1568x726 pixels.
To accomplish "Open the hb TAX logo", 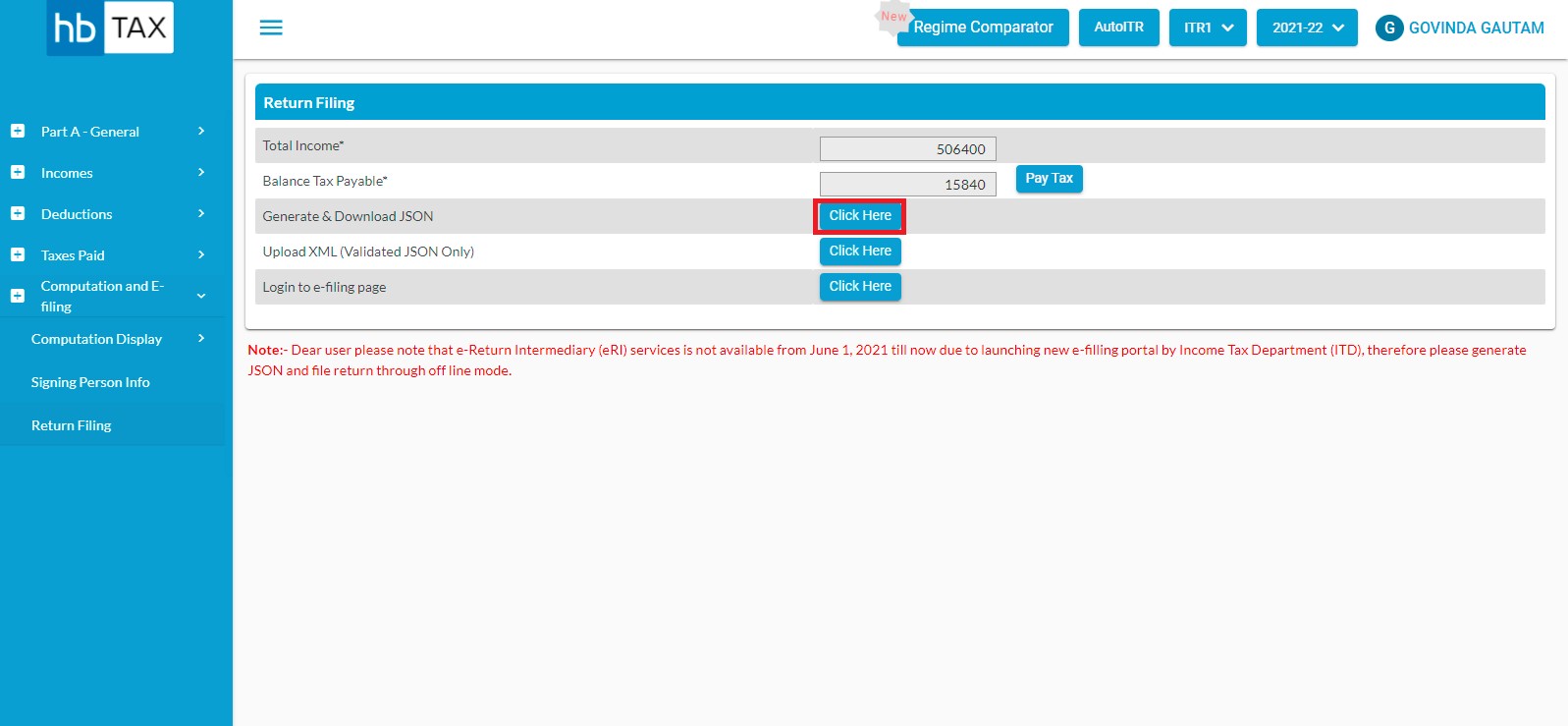I will (x=110, y=28).
